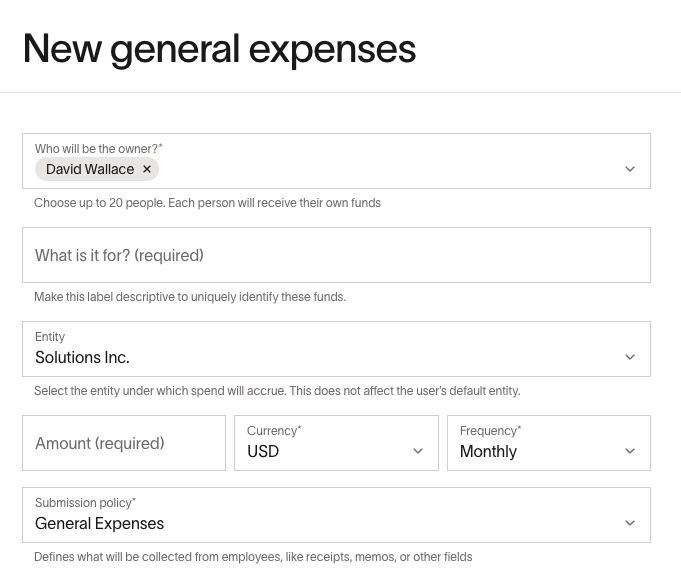
Task: Focus the Amount input field
Action: (x=124, y=443)
